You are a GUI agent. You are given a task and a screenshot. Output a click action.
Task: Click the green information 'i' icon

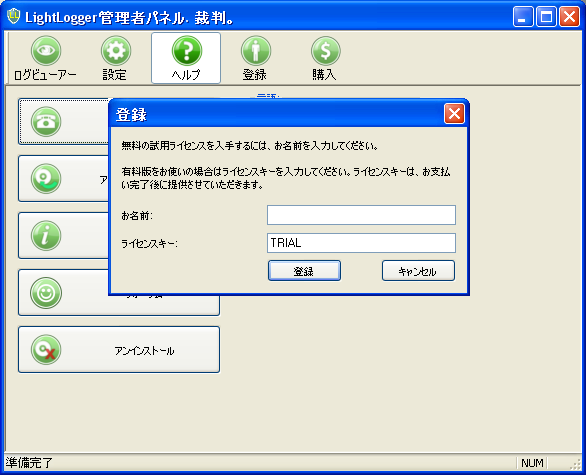click(46, 235)
